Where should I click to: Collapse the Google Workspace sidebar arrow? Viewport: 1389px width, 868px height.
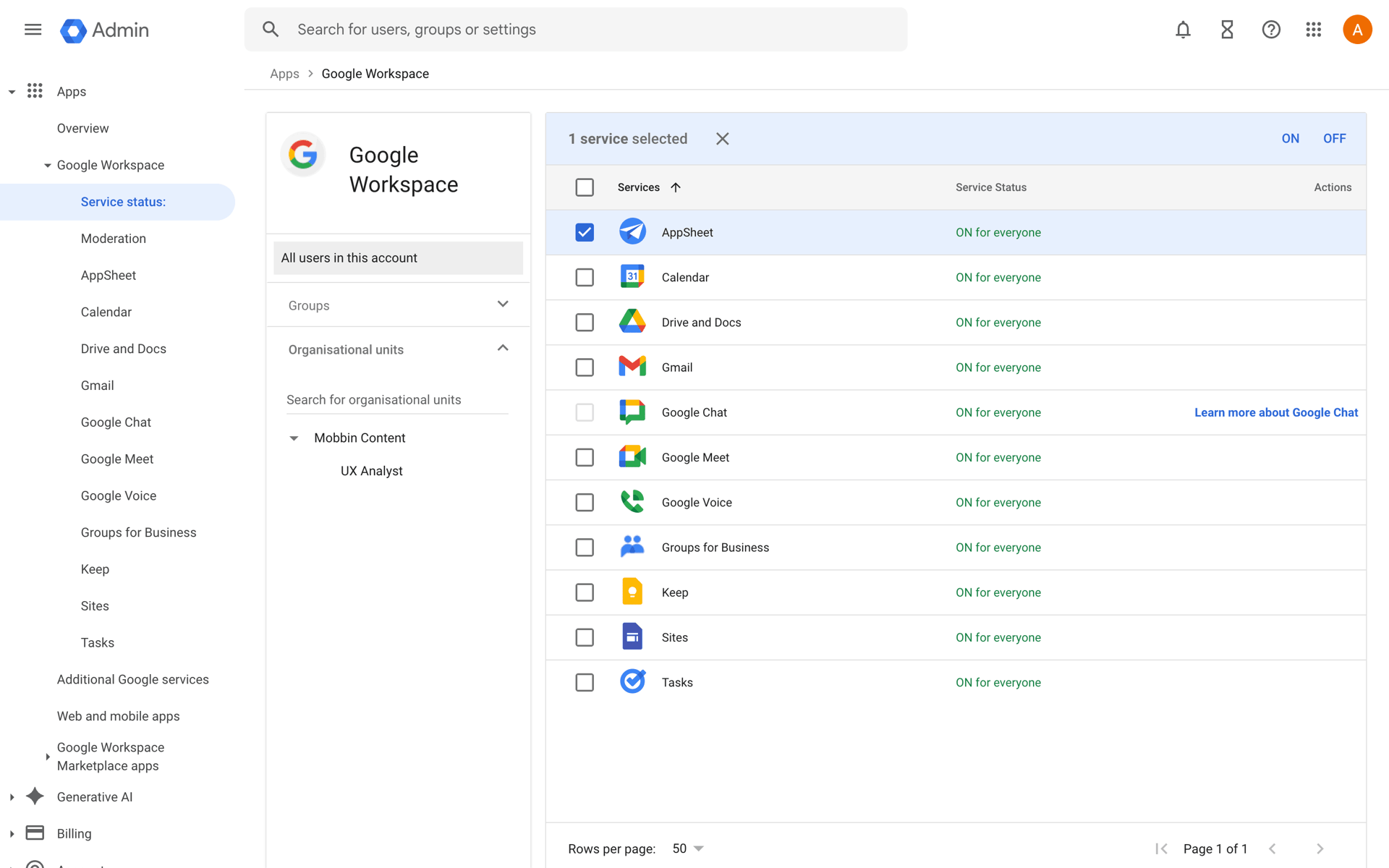tap(47, 166)
